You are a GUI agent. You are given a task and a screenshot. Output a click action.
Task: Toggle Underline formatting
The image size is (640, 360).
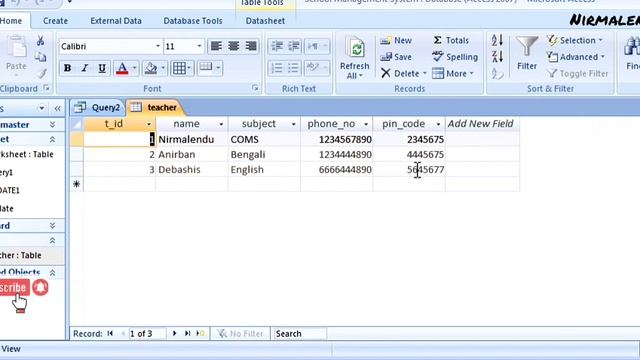[102, 68]
